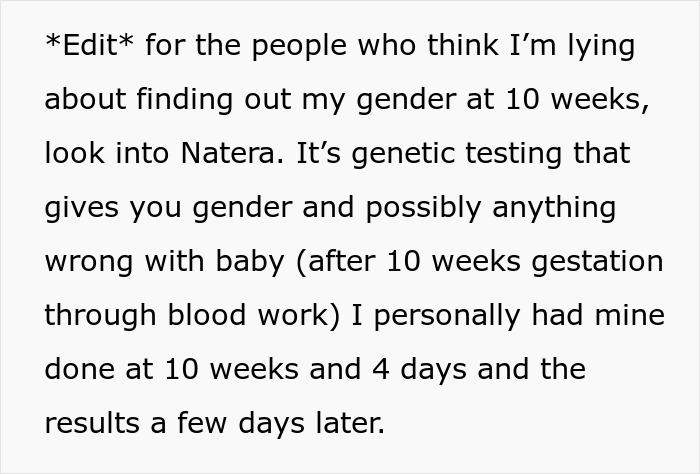Click the word "blood" in the paragraph
The image size is (700, 474).
coord(207,315)
